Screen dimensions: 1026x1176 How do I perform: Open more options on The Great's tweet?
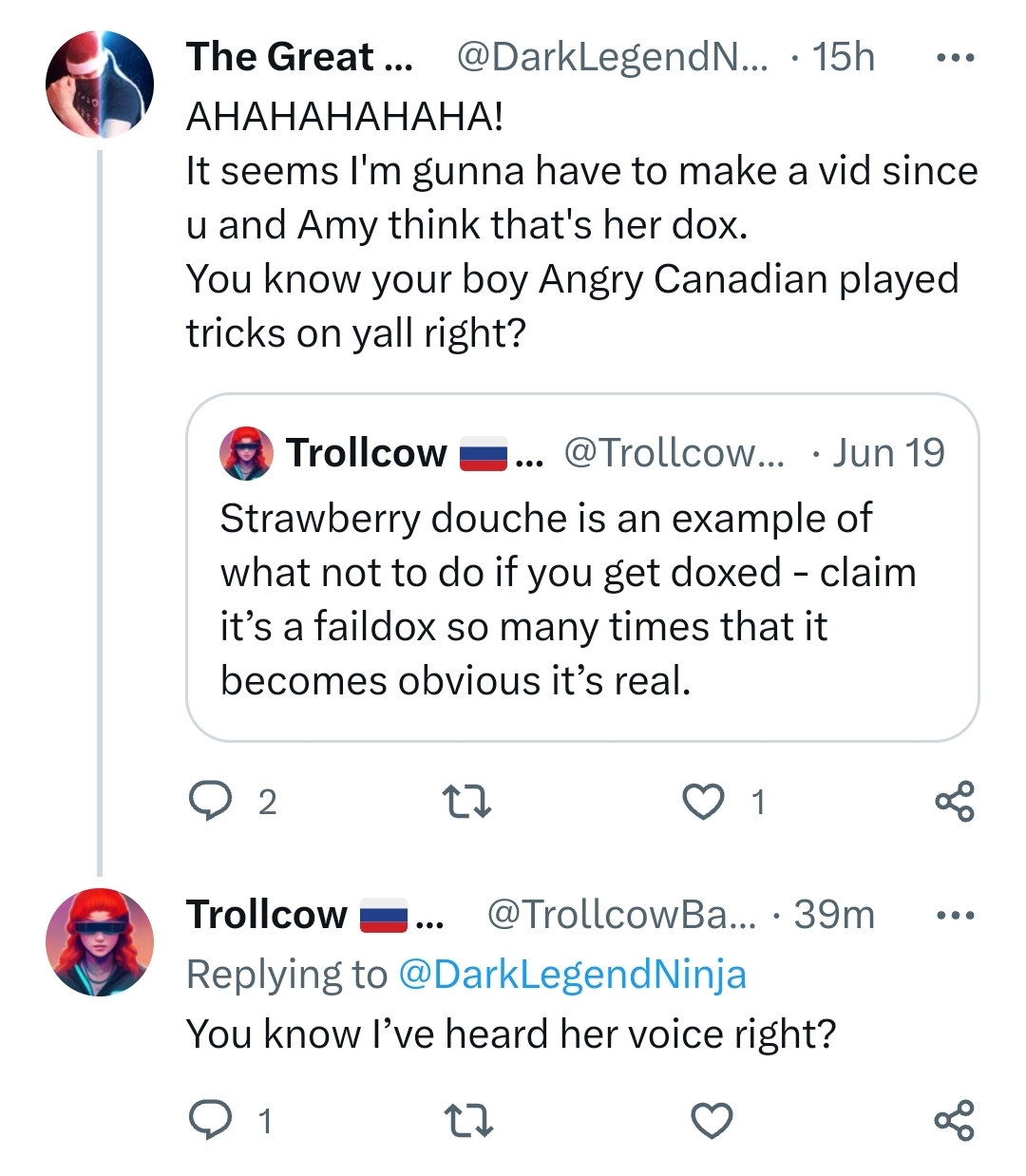[954, 58]
